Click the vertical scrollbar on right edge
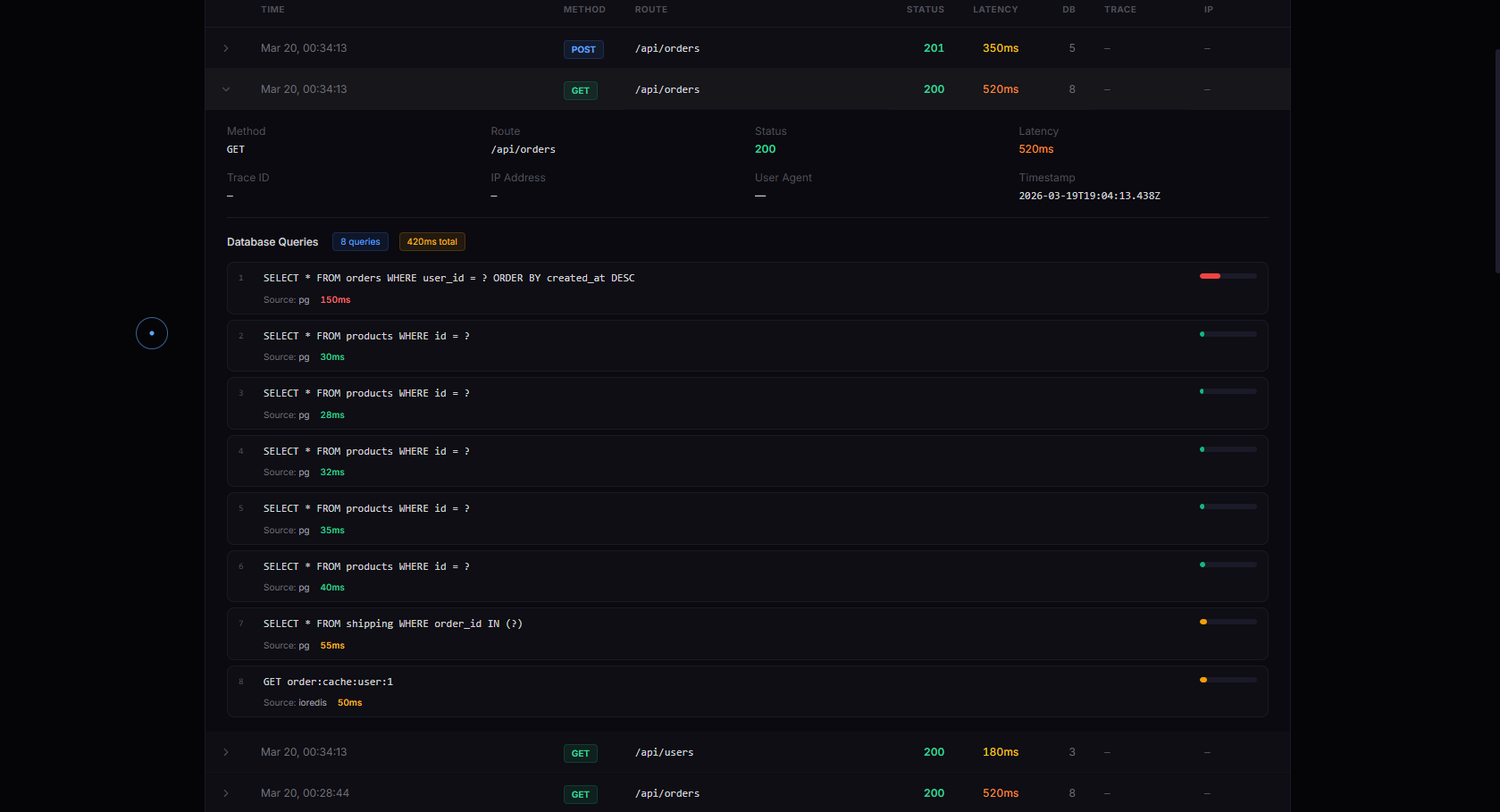This screenshot has height=812, width=1500. (1497, 161)
